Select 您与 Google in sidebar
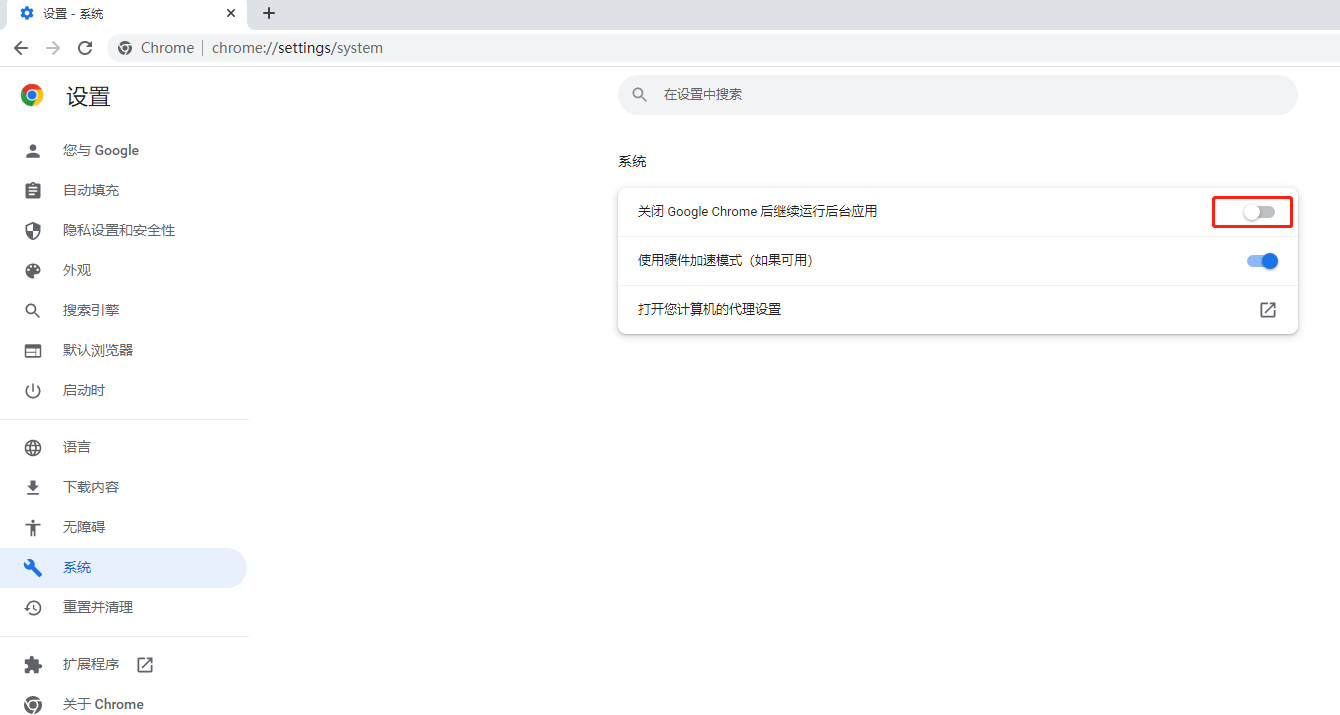Image resolution: width=1340 pixels, height=715 pixels. point(100,150)
